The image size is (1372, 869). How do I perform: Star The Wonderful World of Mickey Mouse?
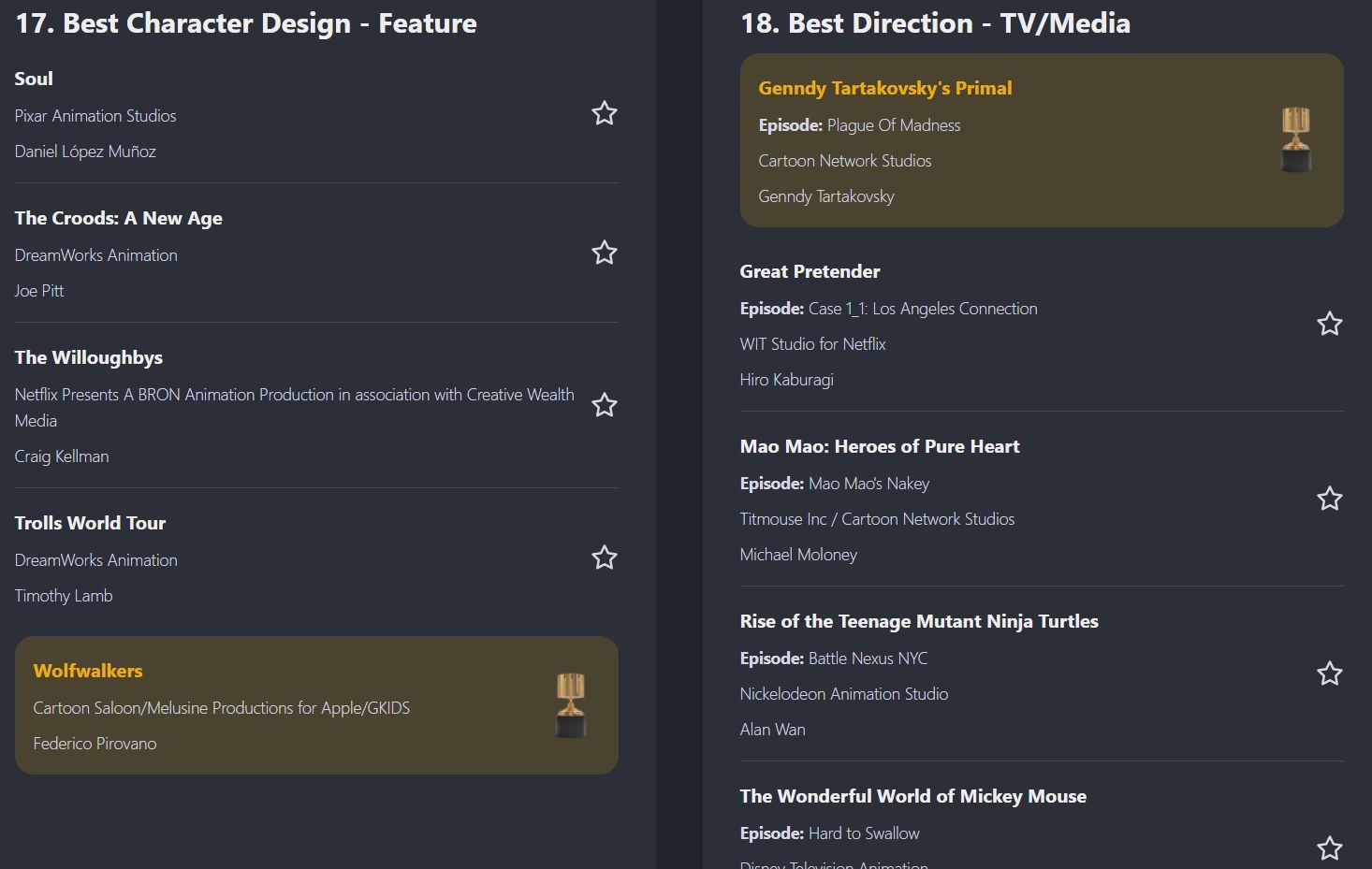click(x=1329, y=848)
